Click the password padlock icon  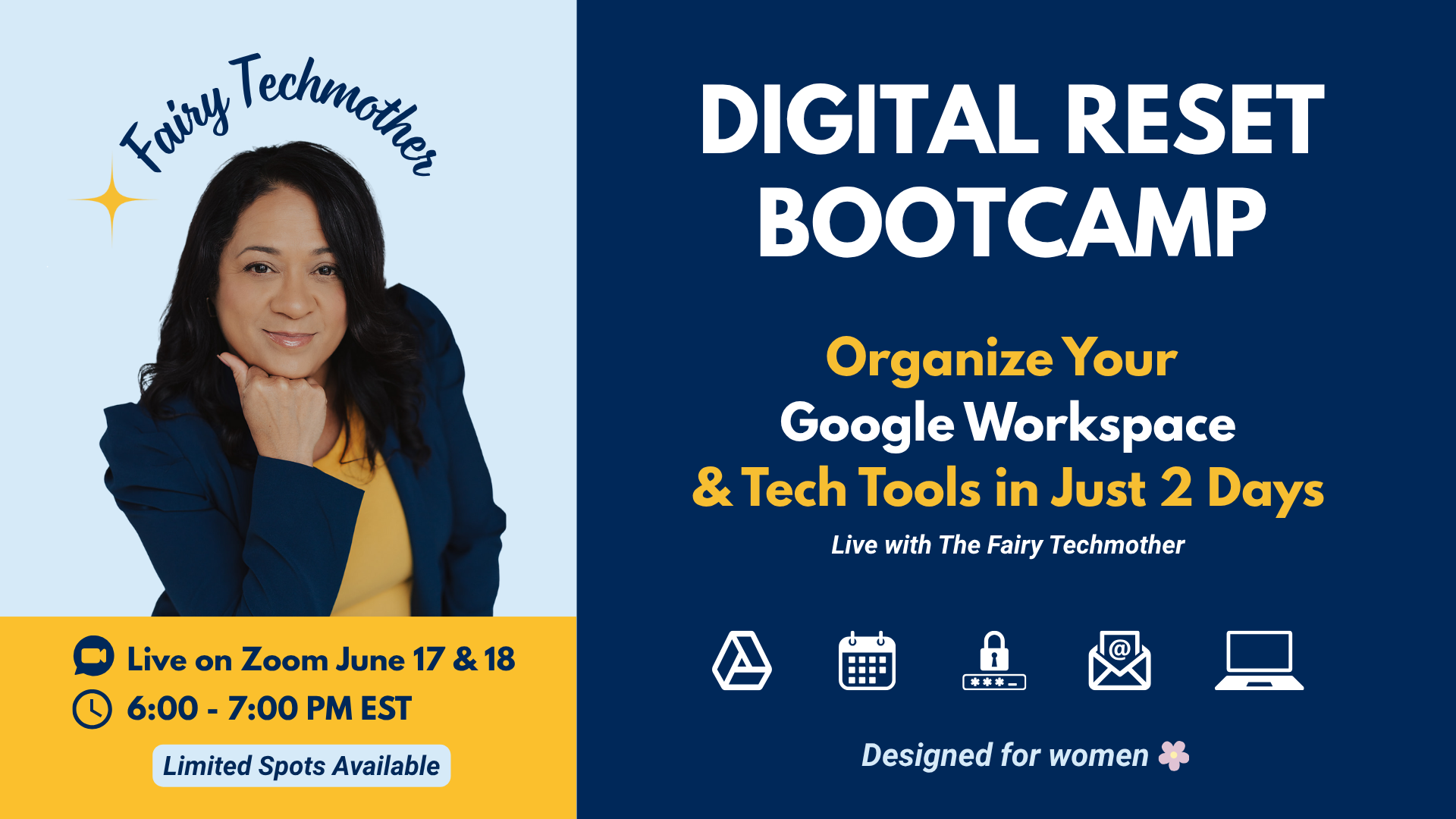coord(993,661)
